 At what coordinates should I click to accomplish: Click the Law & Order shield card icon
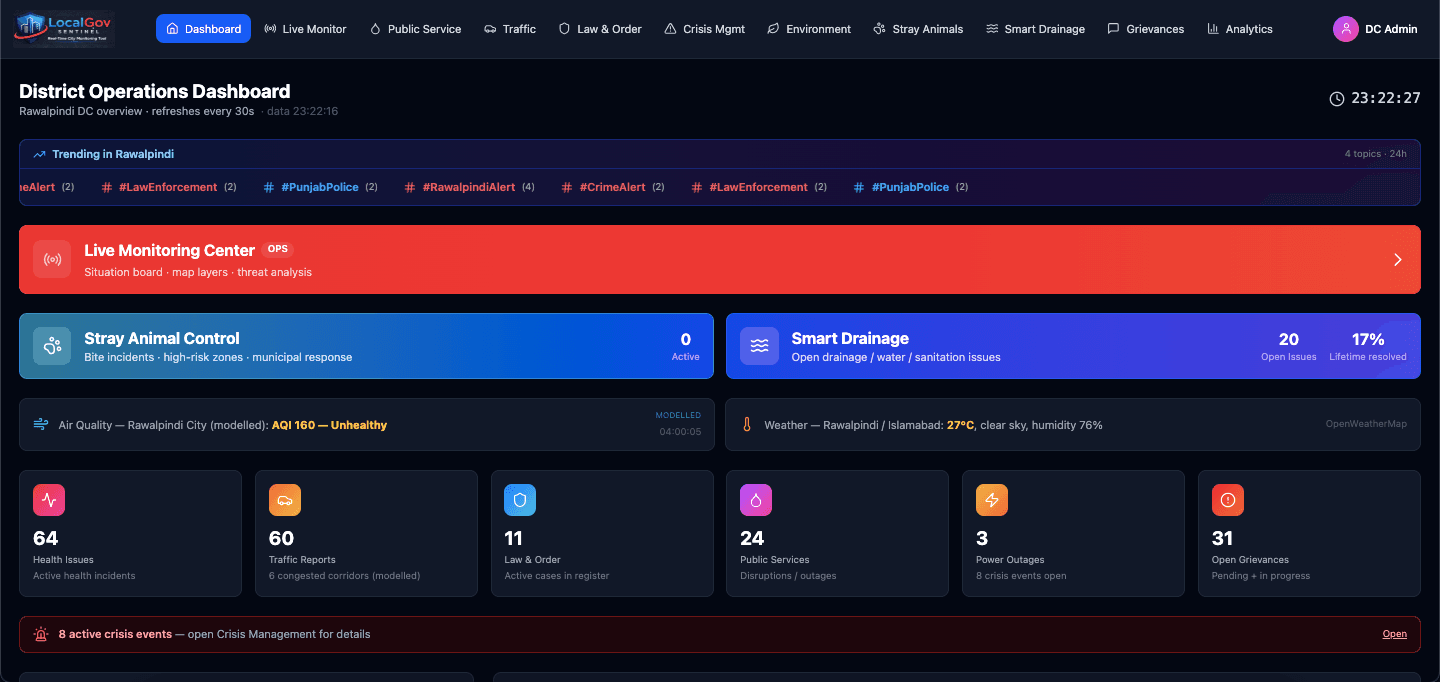pos(520,500)
